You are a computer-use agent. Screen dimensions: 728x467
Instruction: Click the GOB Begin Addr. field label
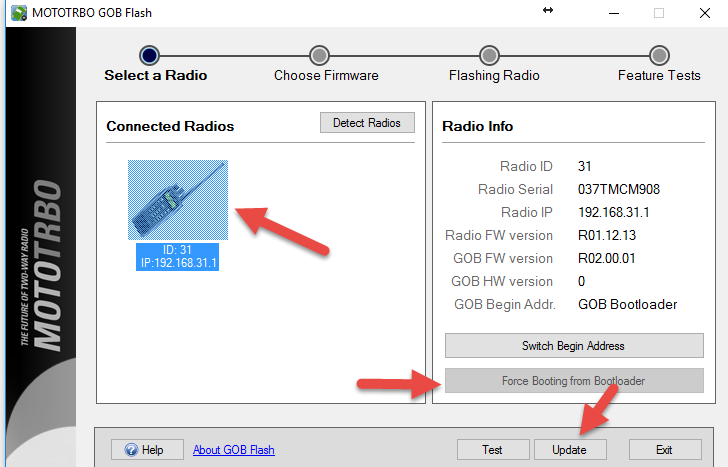click(505, 305)
